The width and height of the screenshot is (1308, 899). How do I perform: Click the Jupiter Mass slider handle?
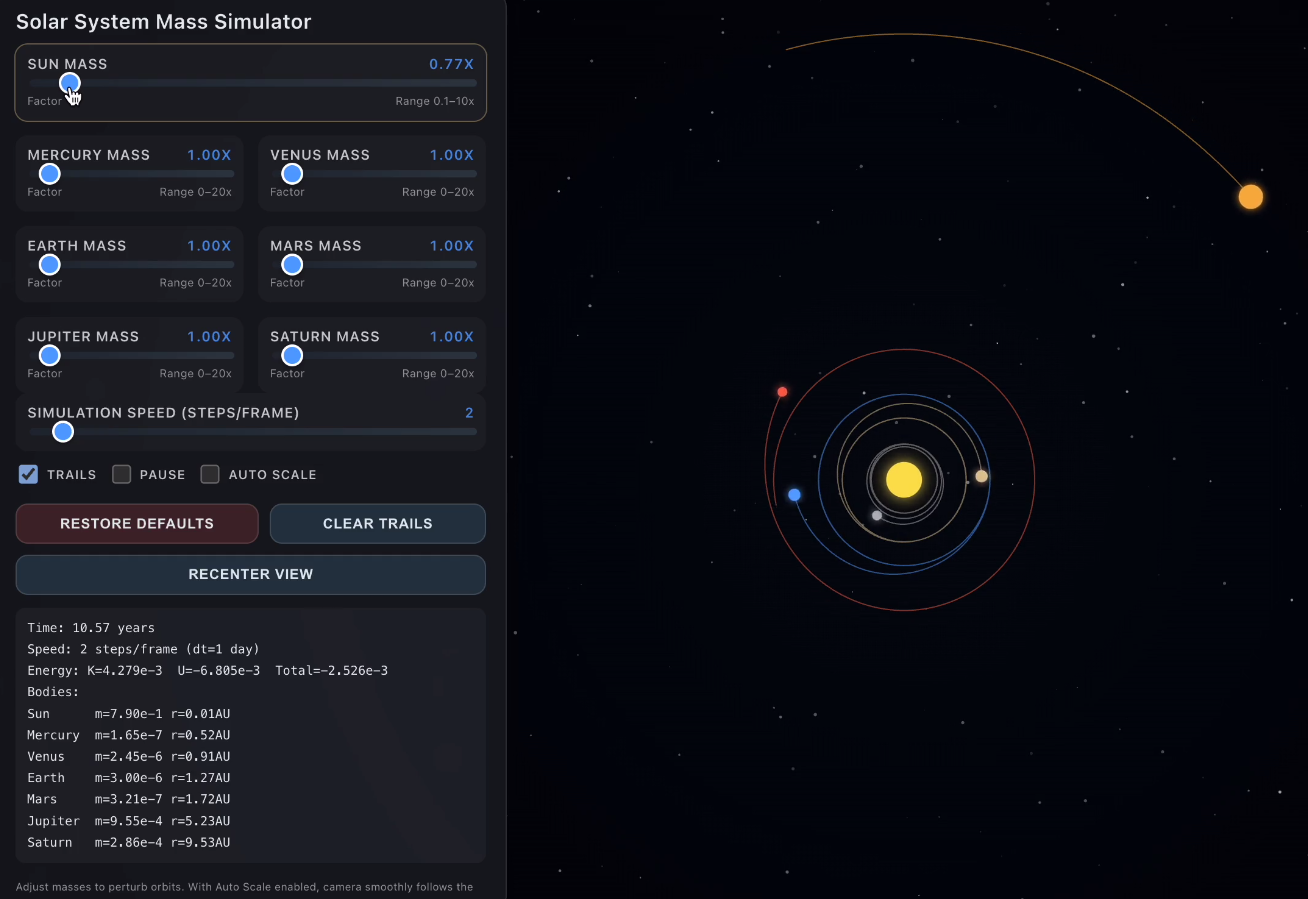(50, 356)
